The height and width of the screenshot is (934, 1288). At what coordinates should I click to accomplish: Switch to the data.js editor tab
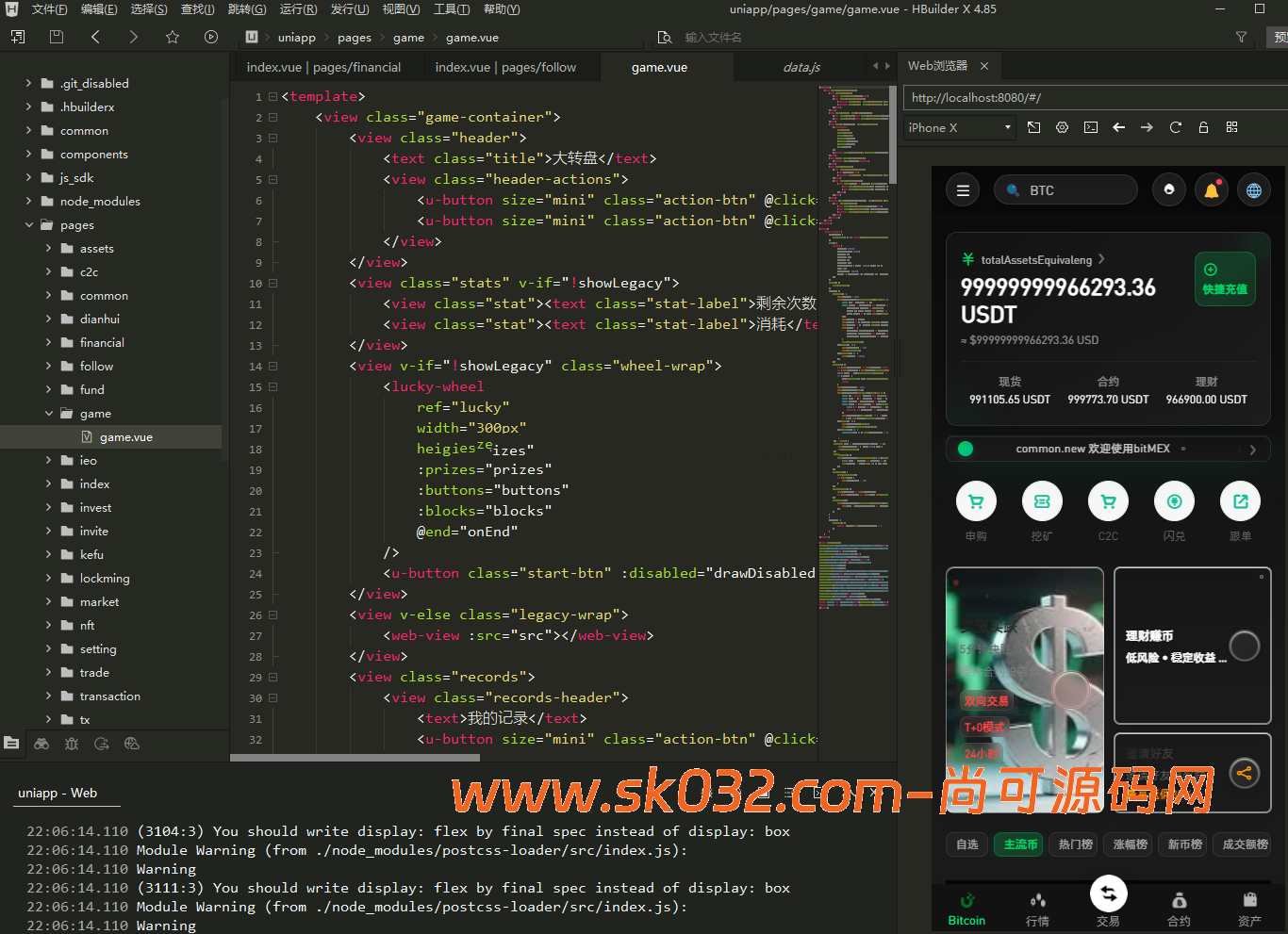(801, 68)
